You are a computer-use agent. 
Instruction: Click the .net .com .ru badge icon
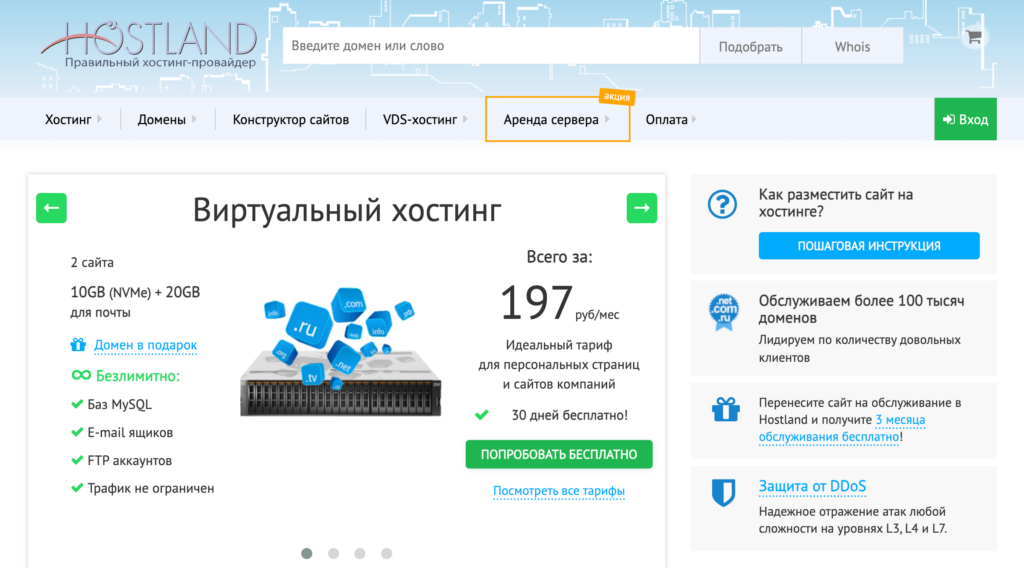point(724,313)
